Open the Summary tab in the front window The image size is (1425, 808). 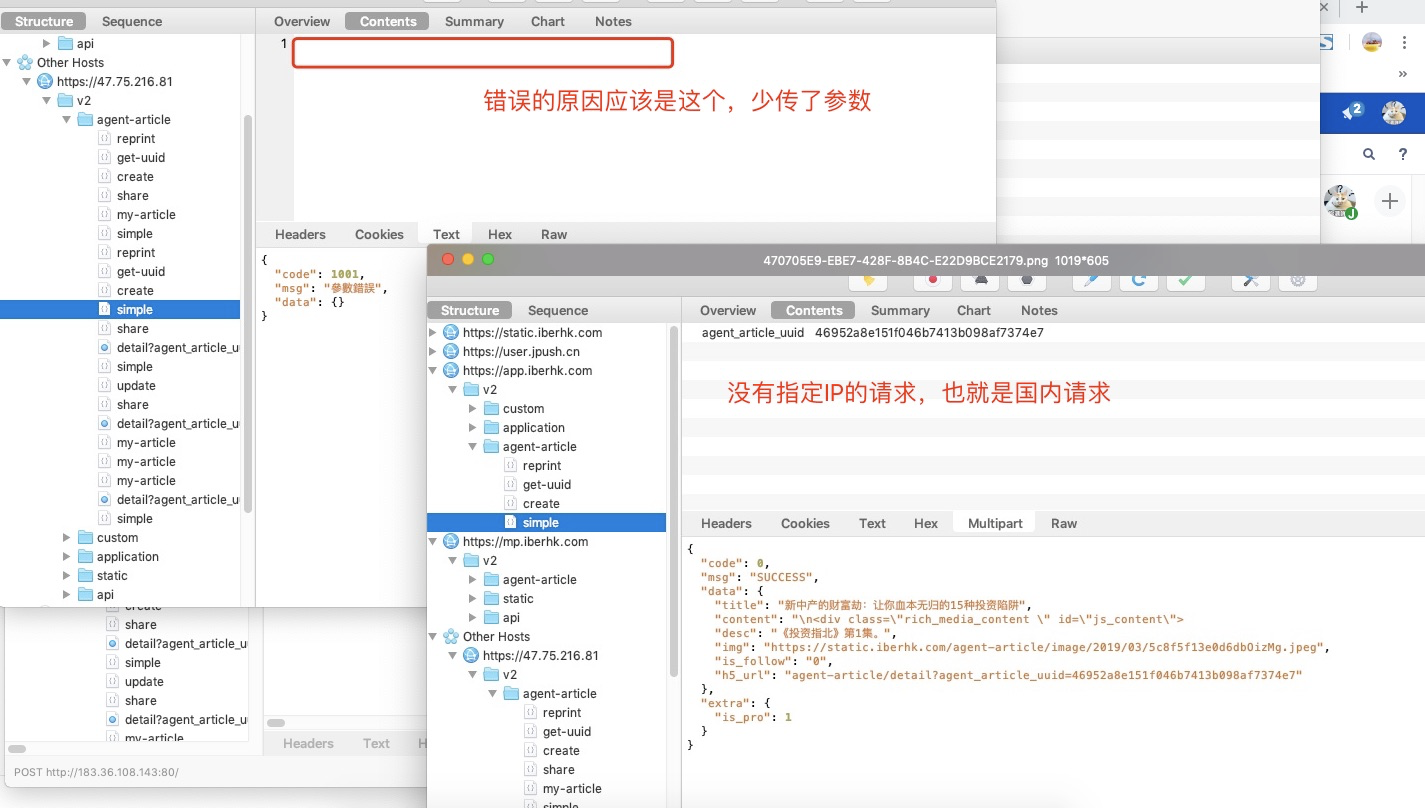900,310
